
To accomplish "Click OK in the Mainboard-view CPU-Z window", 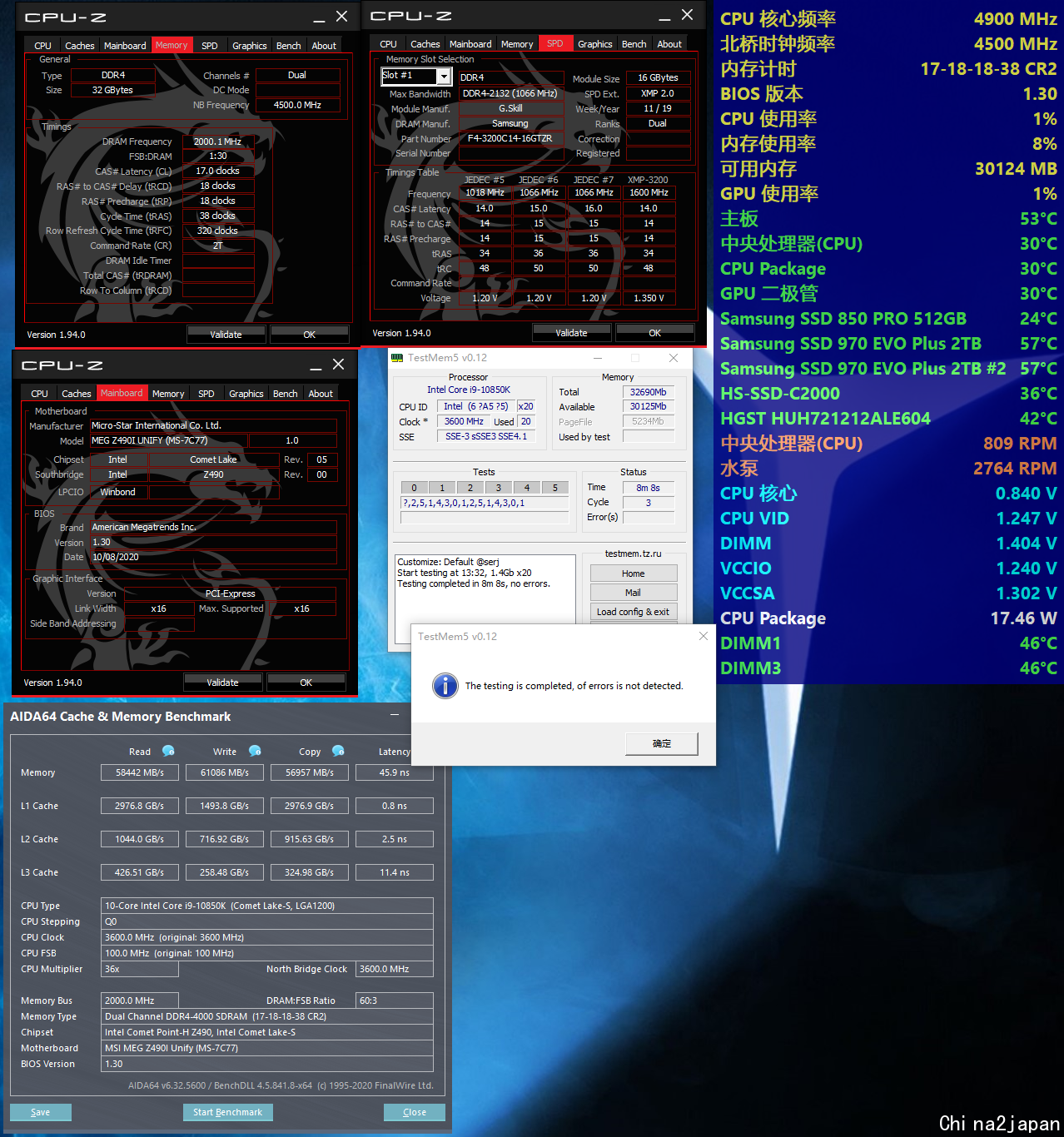I will 306,683.
